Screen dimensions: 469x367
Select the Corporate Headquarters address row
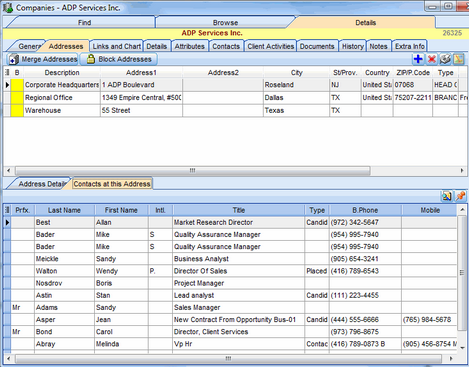click(235, 85)
